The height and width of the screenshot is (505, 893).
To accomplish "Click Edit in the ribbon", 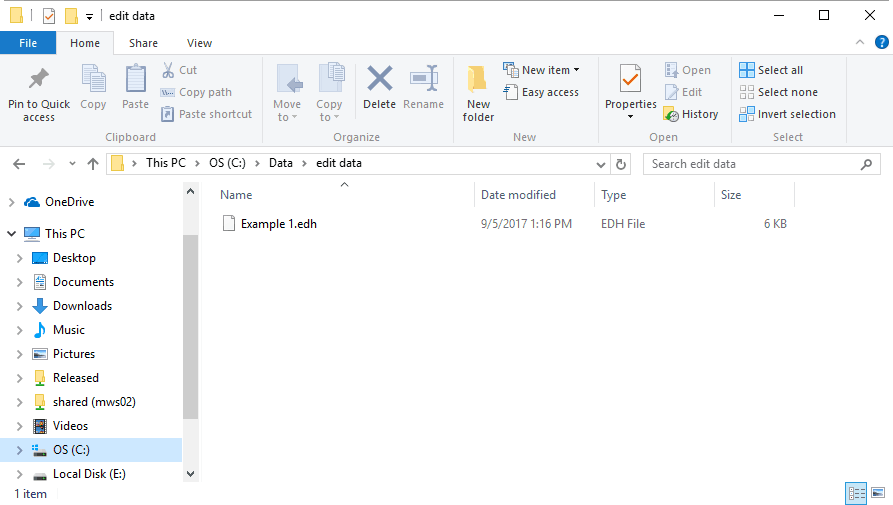I will (683, 92).
